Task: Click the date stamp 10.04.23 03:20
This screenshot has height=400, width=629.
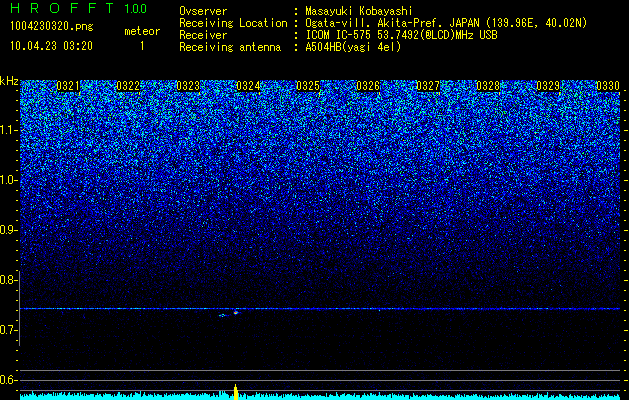Action: 51,46
